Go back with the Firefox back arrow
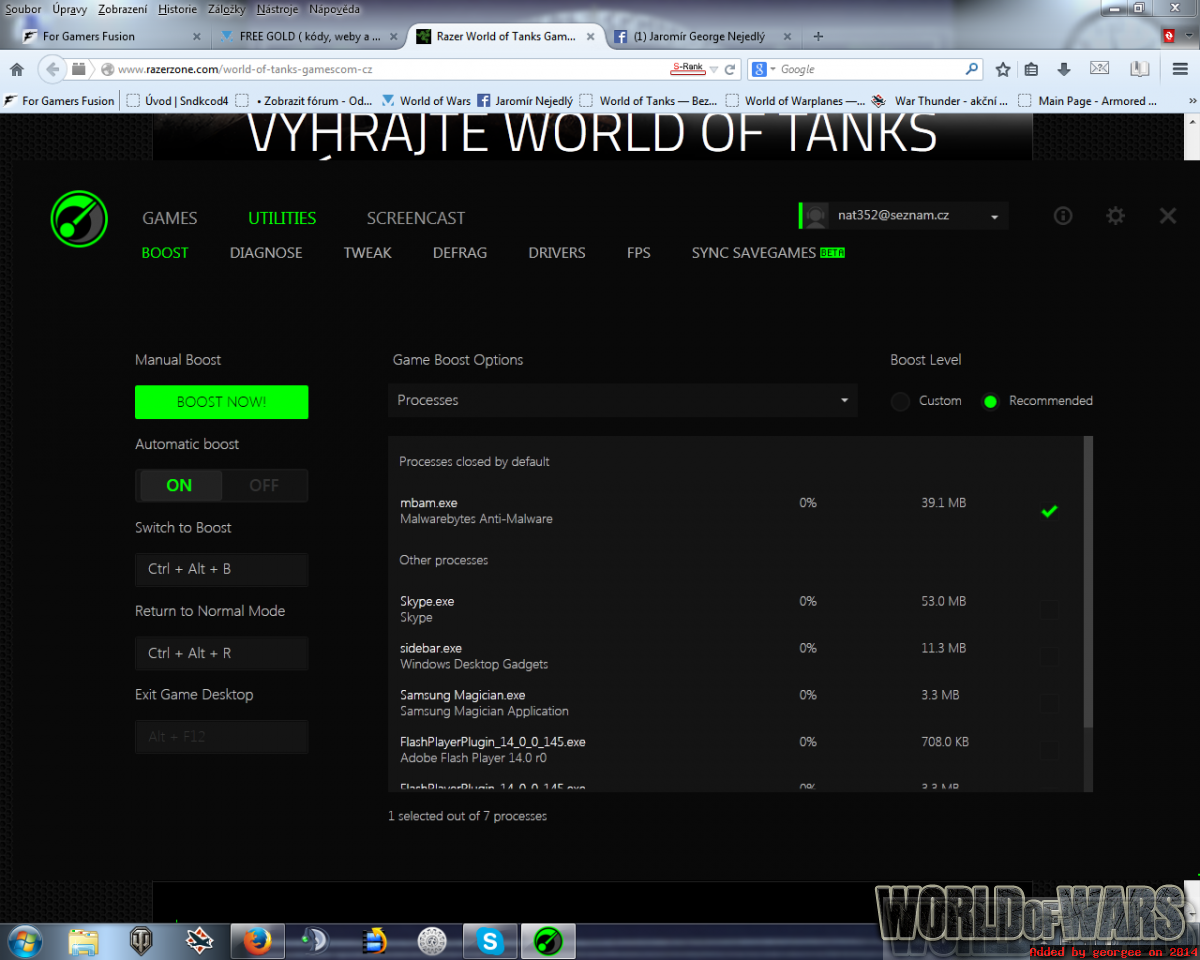 click(52, 69)
